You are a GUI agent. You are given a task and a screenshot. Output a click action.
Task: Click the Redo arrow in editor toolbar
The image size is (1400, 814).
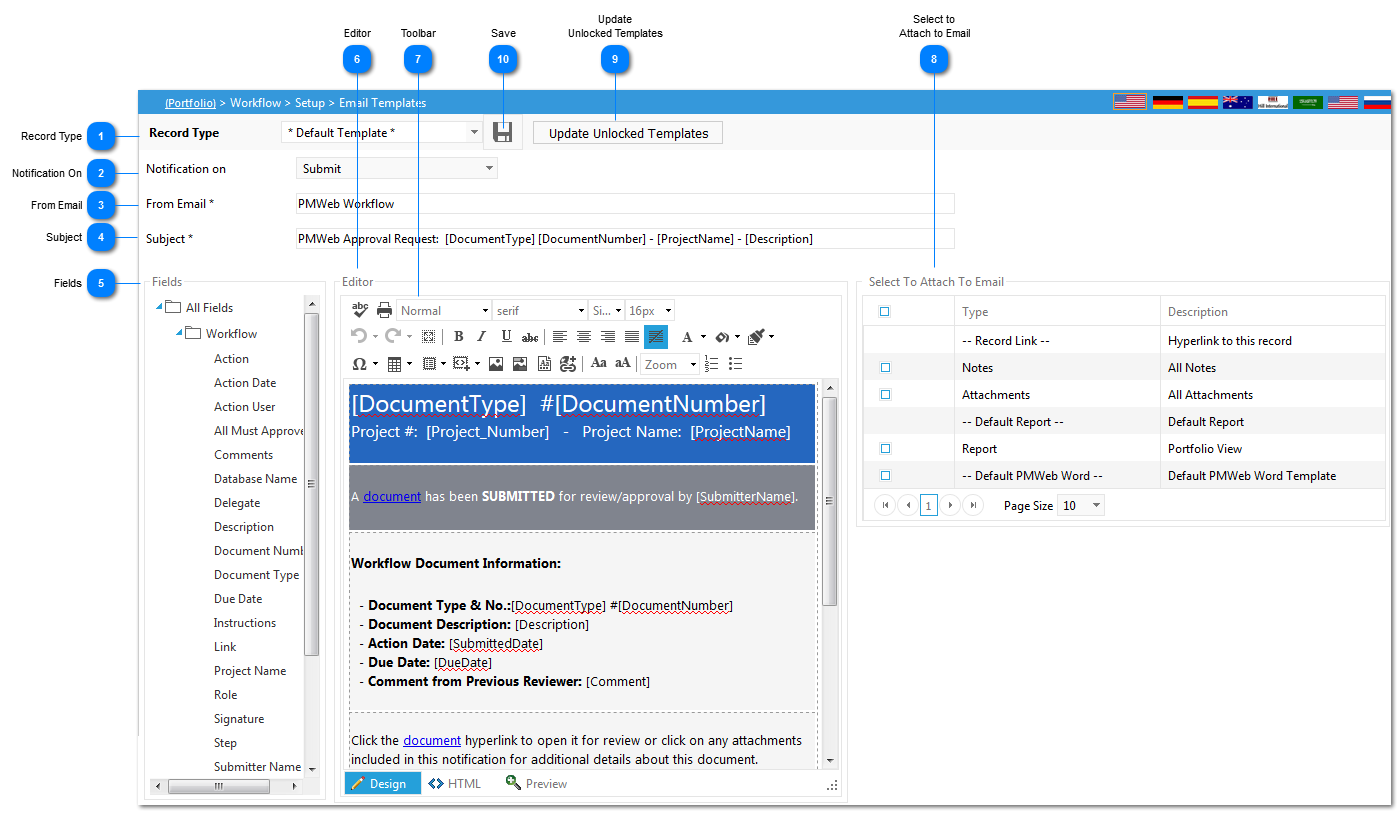[x=392, y=337]
